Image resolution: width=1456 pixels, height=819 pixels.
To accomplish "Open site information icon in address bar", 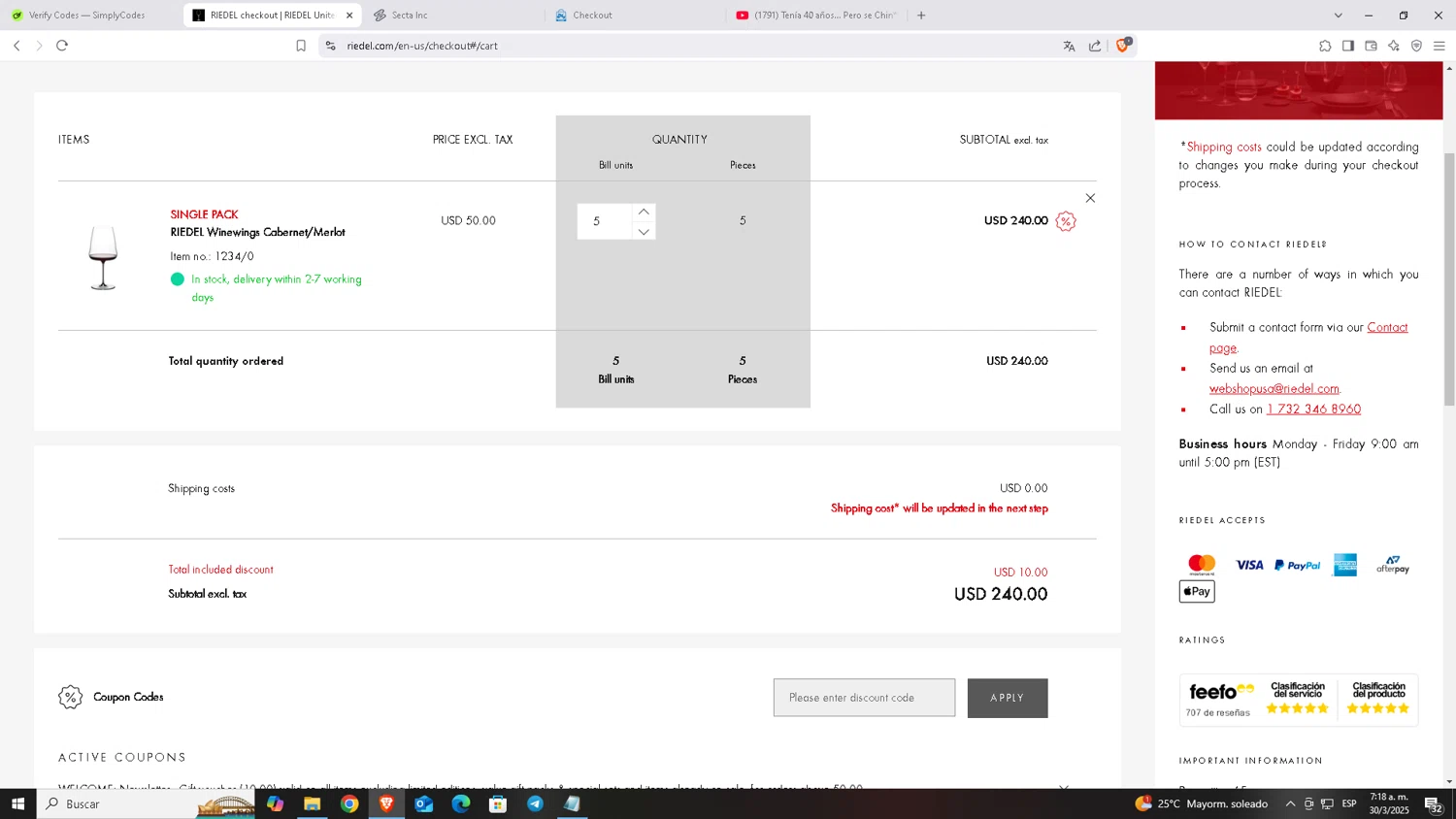I will (x=330, y=46).
